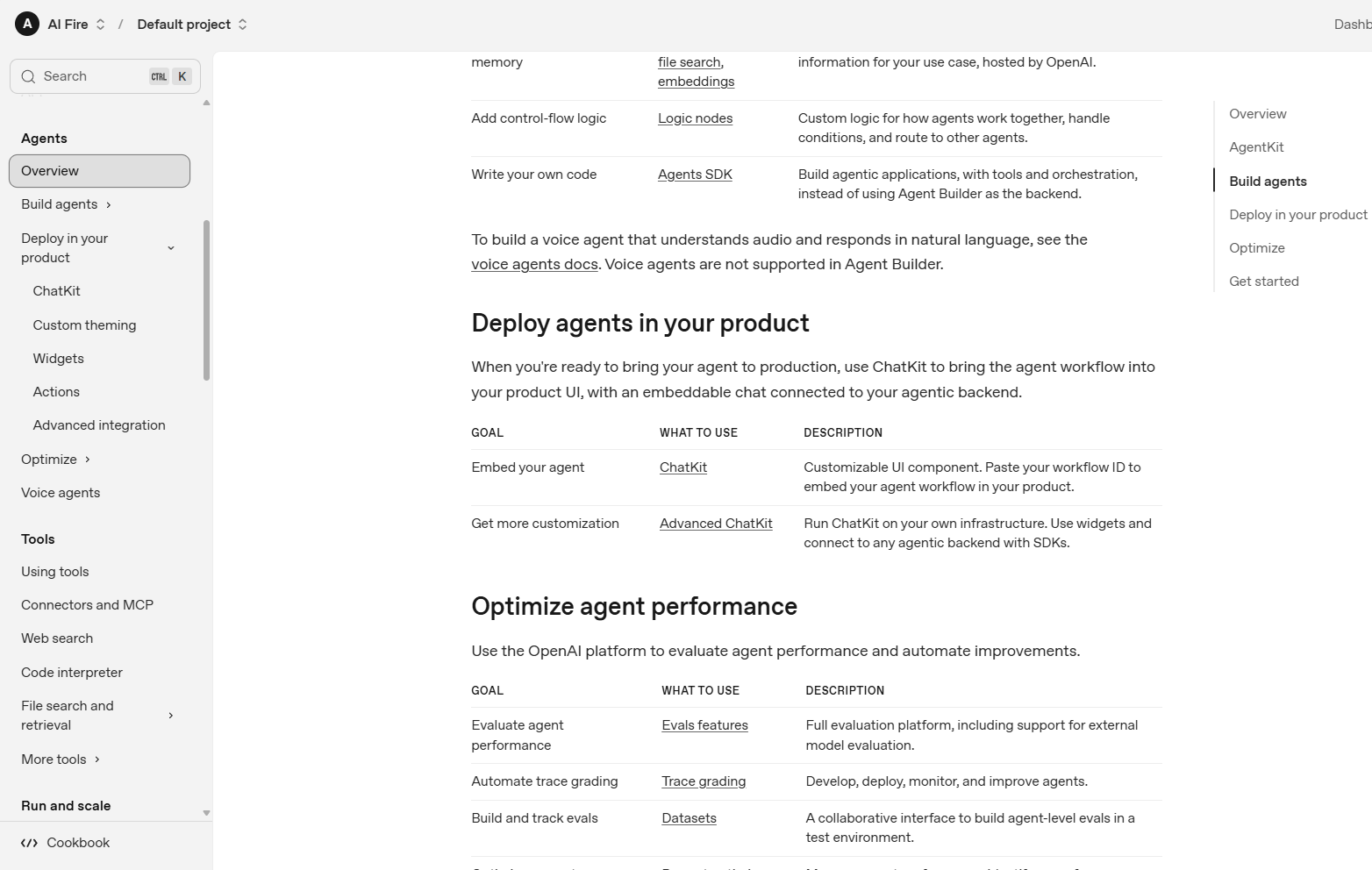Open the Agents SDK link

695,175
